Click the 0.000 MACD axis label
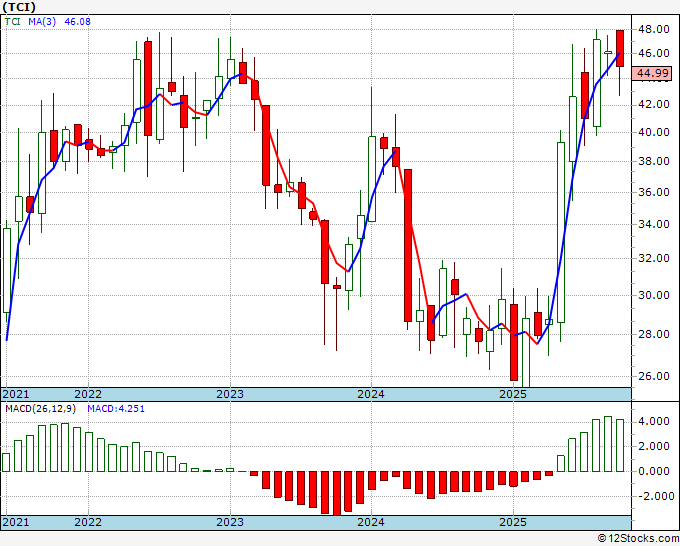 653,471
